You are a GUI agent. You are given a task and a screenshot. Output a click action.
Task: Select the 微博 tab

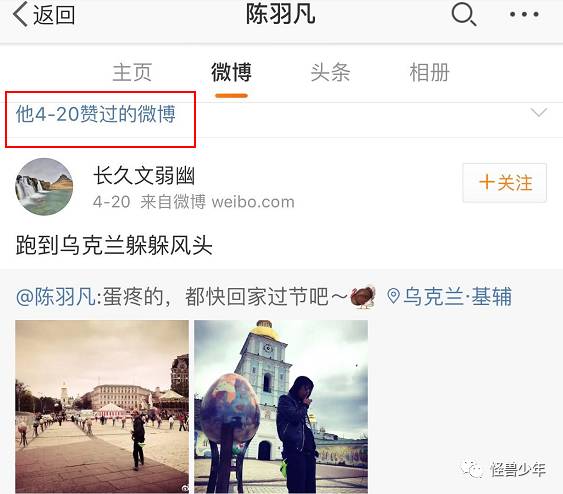(x=231, y=72)
